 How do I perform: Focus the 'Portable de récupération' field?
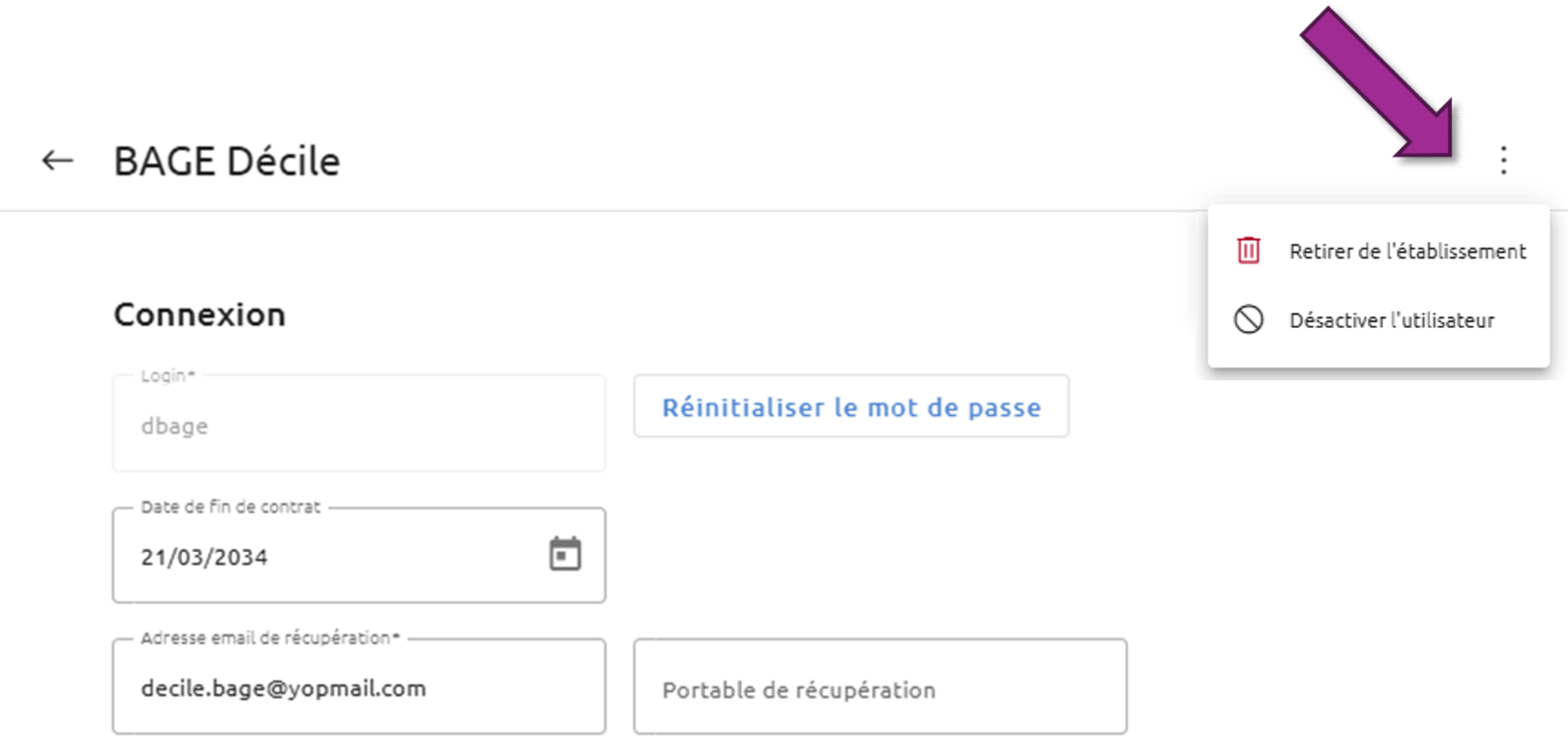881,687
